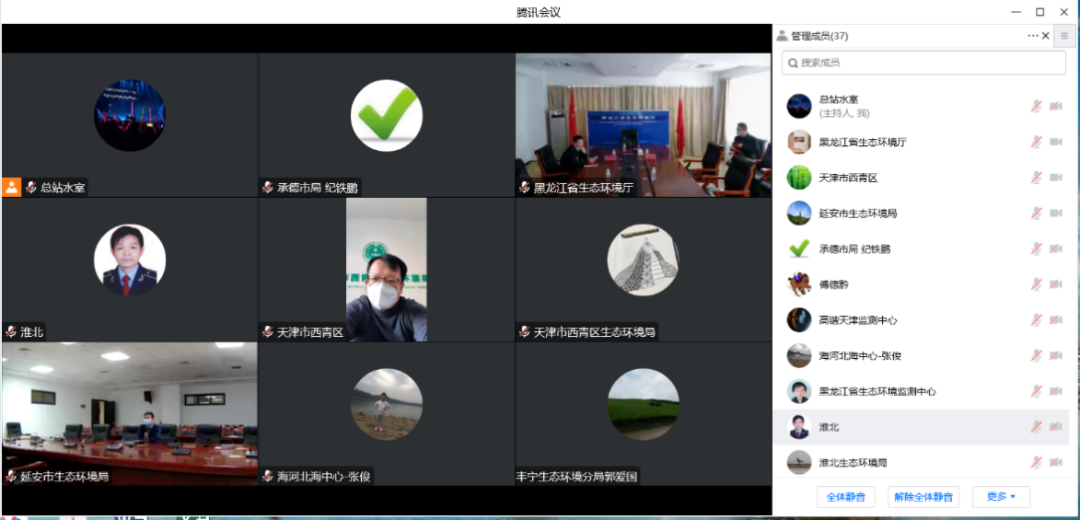Screen dimensions: 1080x520
Task: Toggle microphone of 高喆天津监测中心 in list
Action: click(1036, 320)
